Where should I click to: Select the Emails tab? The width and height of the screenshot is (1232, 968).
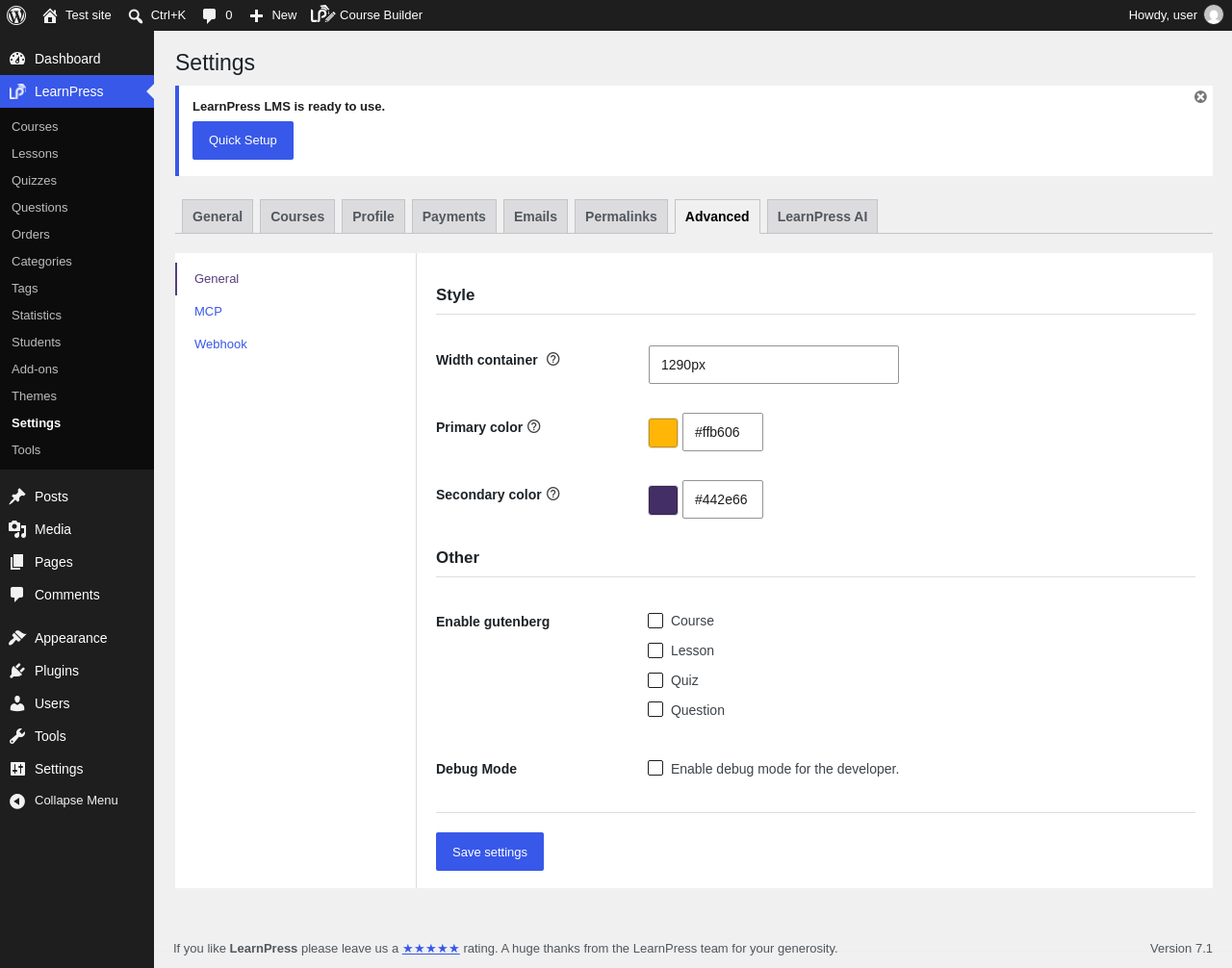point(535,217)
